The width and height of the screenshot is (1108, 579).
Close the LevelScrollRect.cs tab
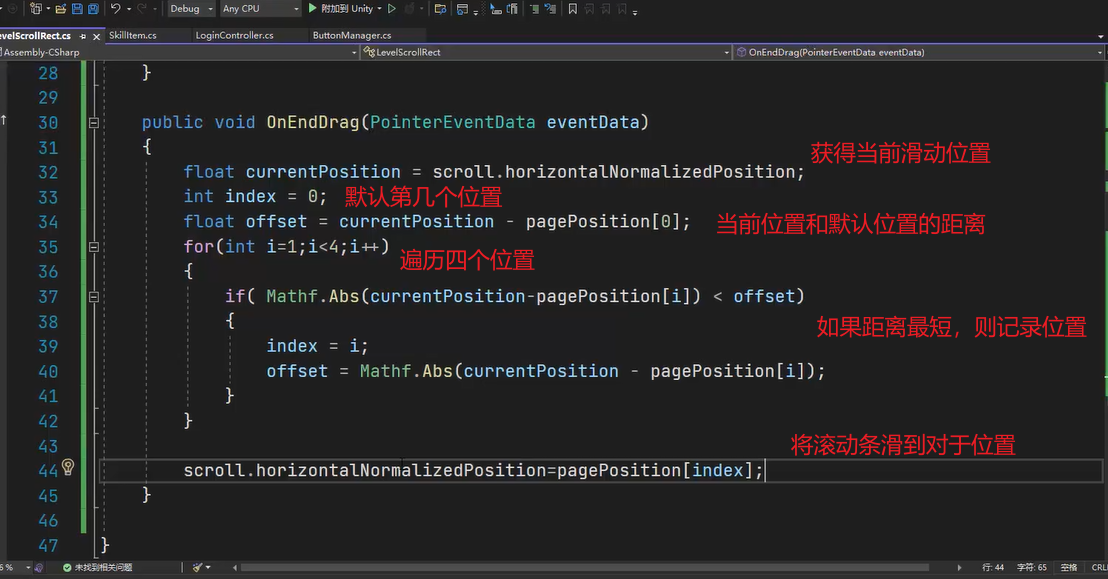(x=94, y=35)
